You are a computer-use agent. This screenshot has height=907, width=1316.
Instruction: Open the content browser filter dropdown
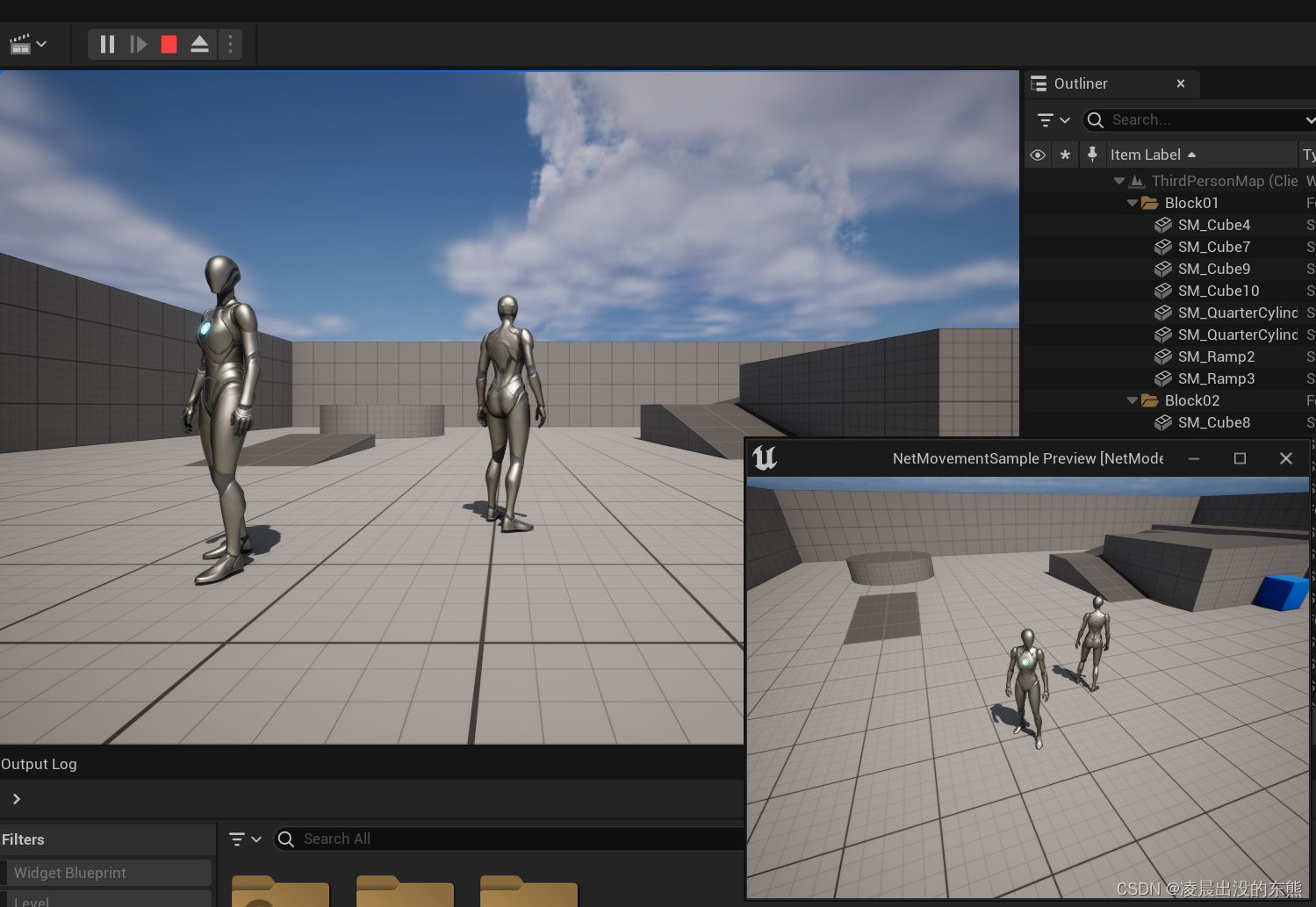click(x=245, y=839)
